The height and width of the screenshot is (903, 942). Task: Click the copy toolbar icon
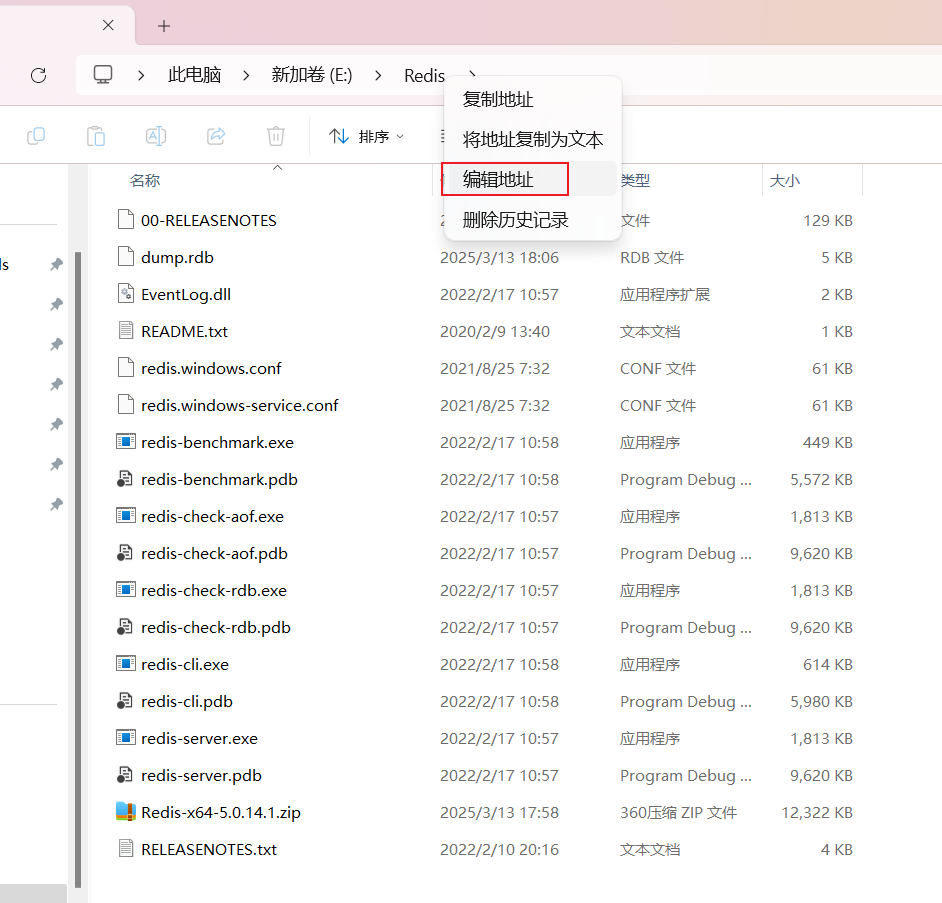pos(36,136)
